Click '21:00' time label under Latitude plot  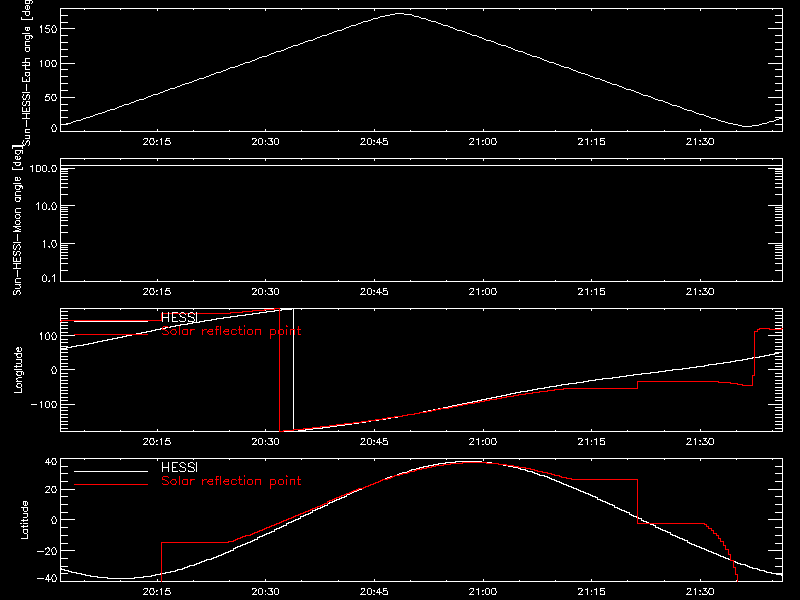tap(483, 592)
